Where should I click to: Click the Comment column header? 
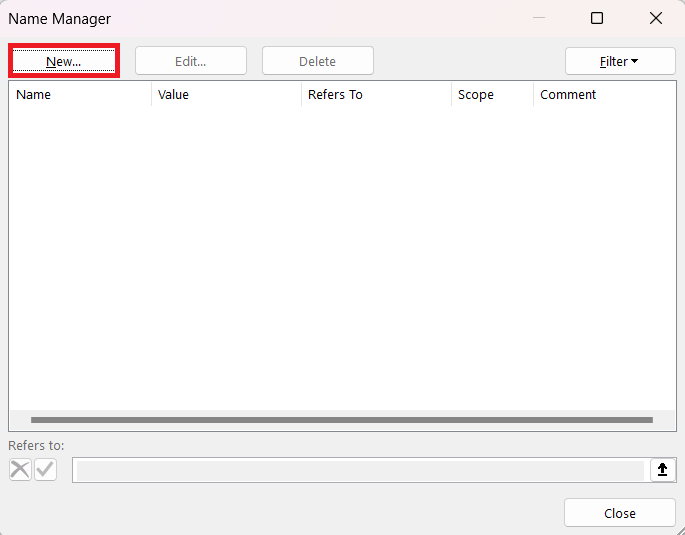604,94
